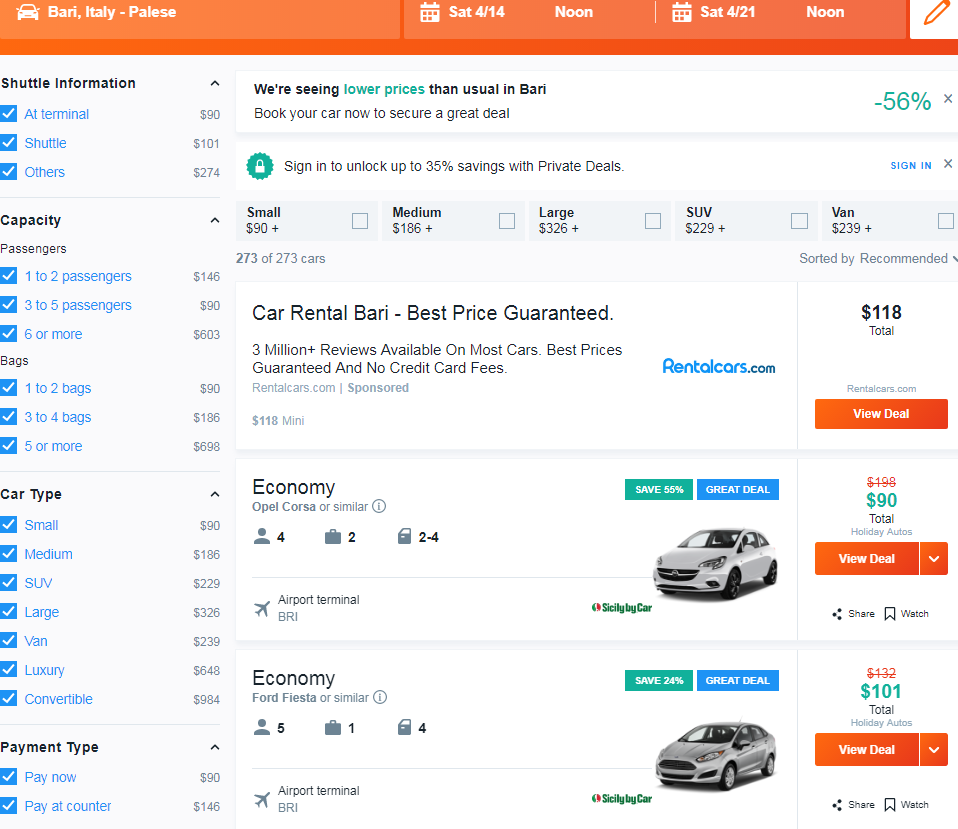Image resolution: width=958 pixels, height=829 pixels.
Task: Toggle the 3 to 5 passengers checkbox
Action: [x=9, y=304]
